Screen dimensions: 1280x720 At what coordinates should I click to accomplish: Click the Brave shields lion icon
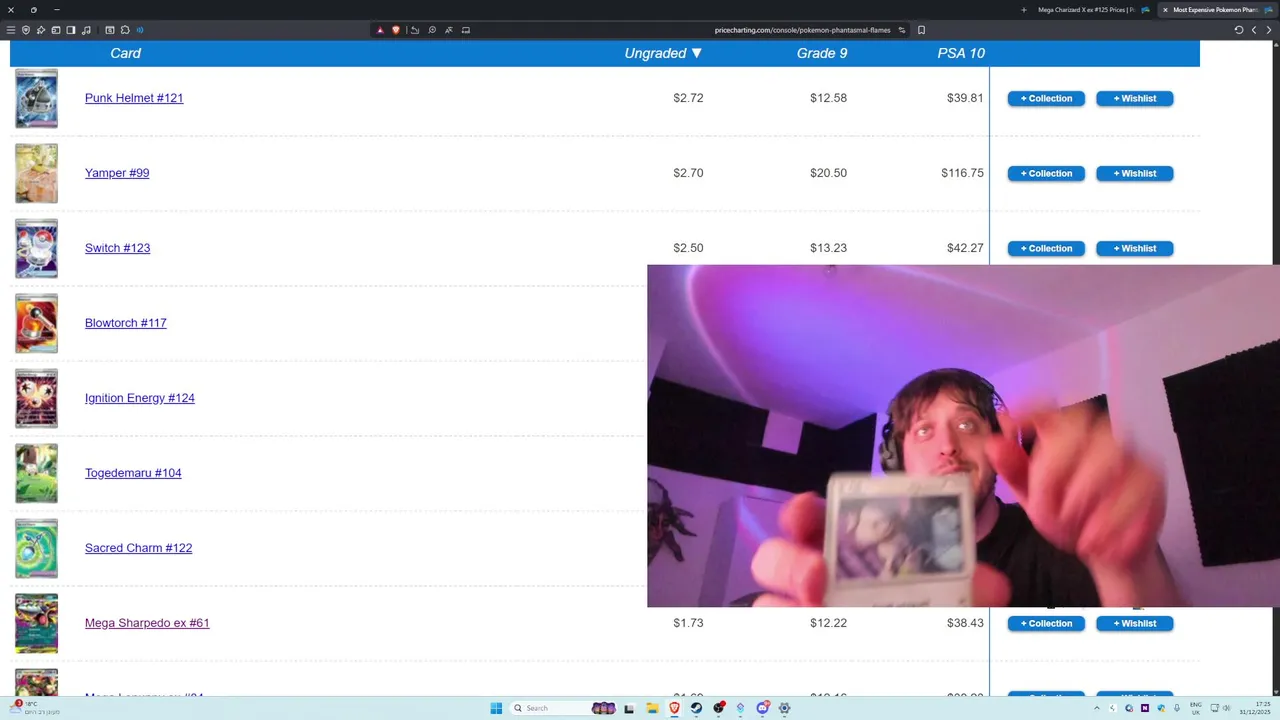click(396, 30)
